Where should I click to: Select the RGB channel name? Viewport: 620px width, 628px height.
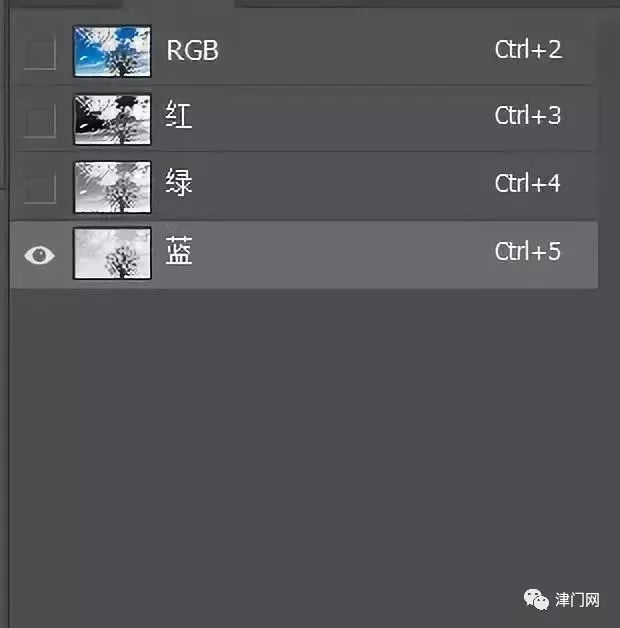click(192, 50)
